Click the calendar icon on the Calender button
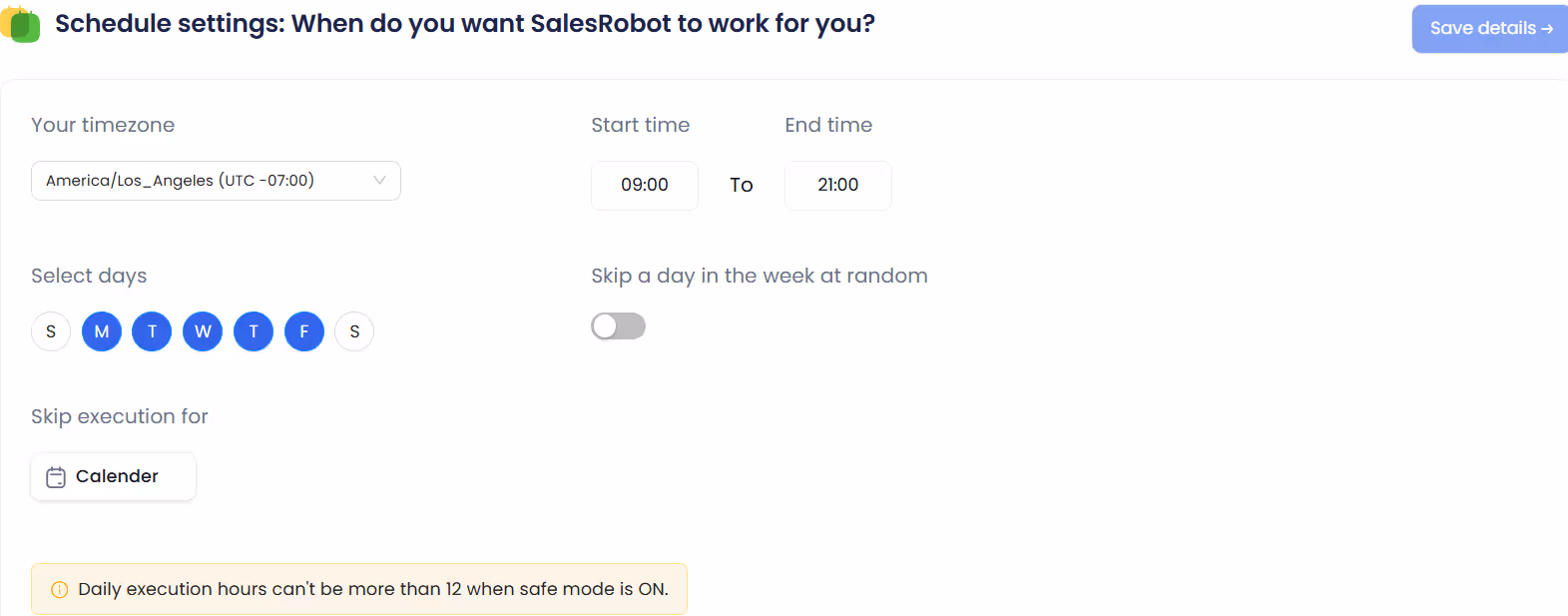1568x616 pixels. tap(57, 476)
